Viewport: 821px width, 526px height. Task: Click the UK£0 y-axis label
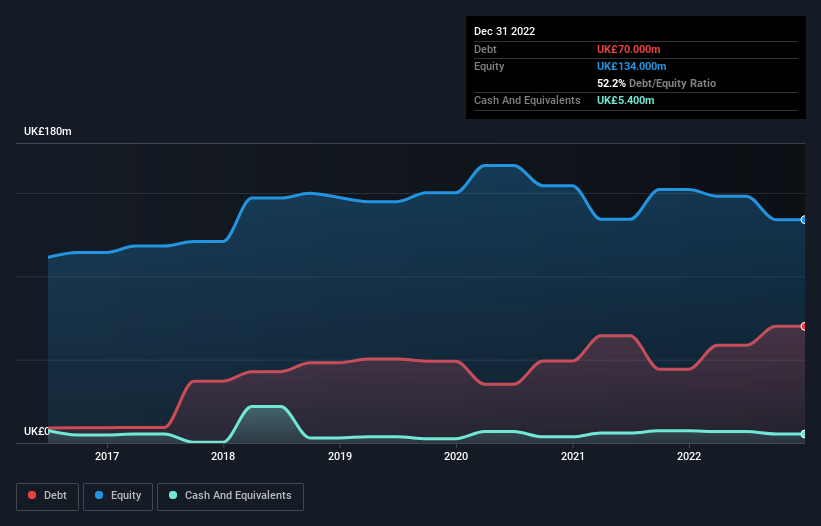coord(37,431)
